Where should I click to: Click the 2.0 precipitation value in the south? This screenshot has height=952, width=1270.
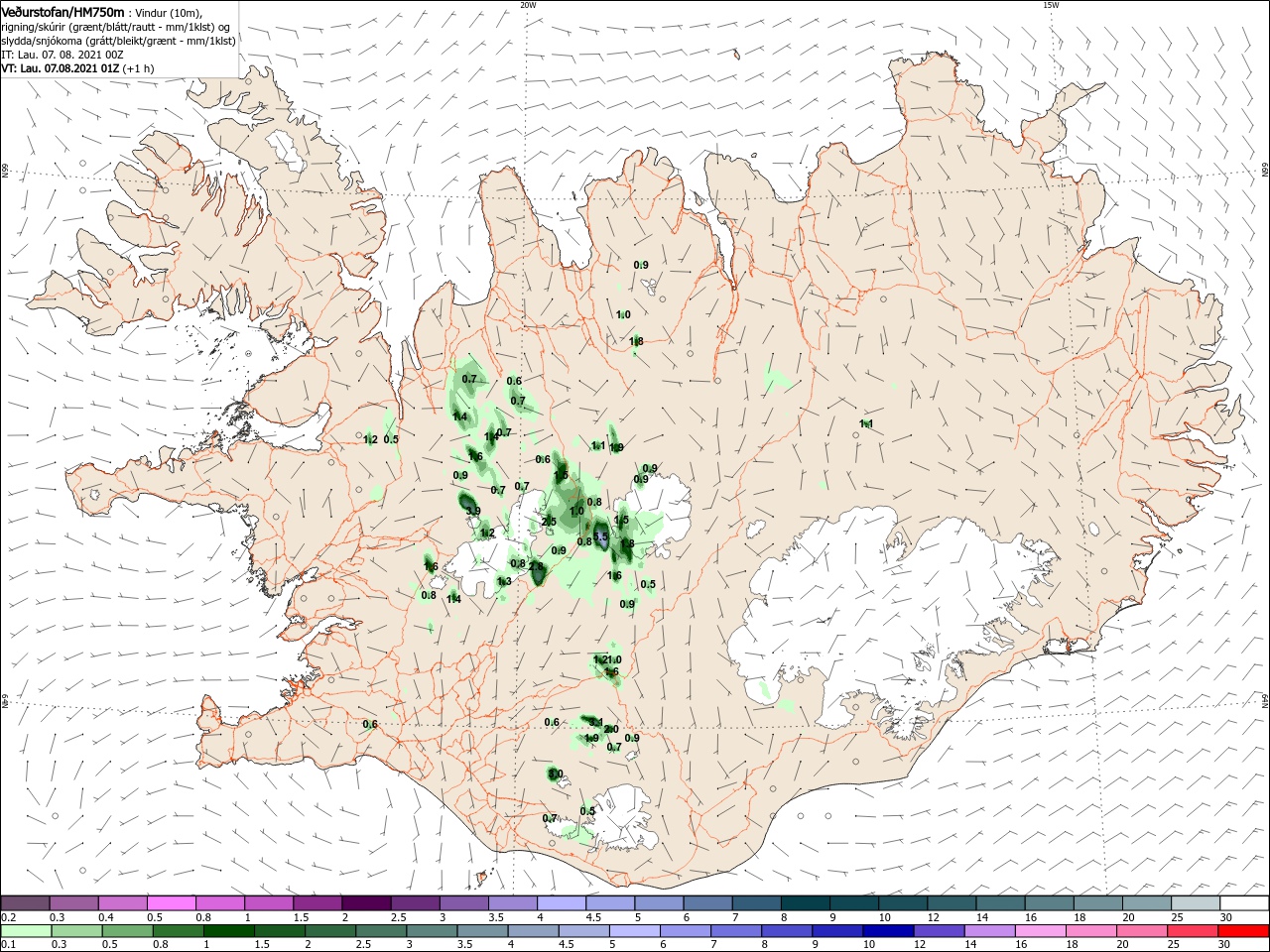point(611,729)
